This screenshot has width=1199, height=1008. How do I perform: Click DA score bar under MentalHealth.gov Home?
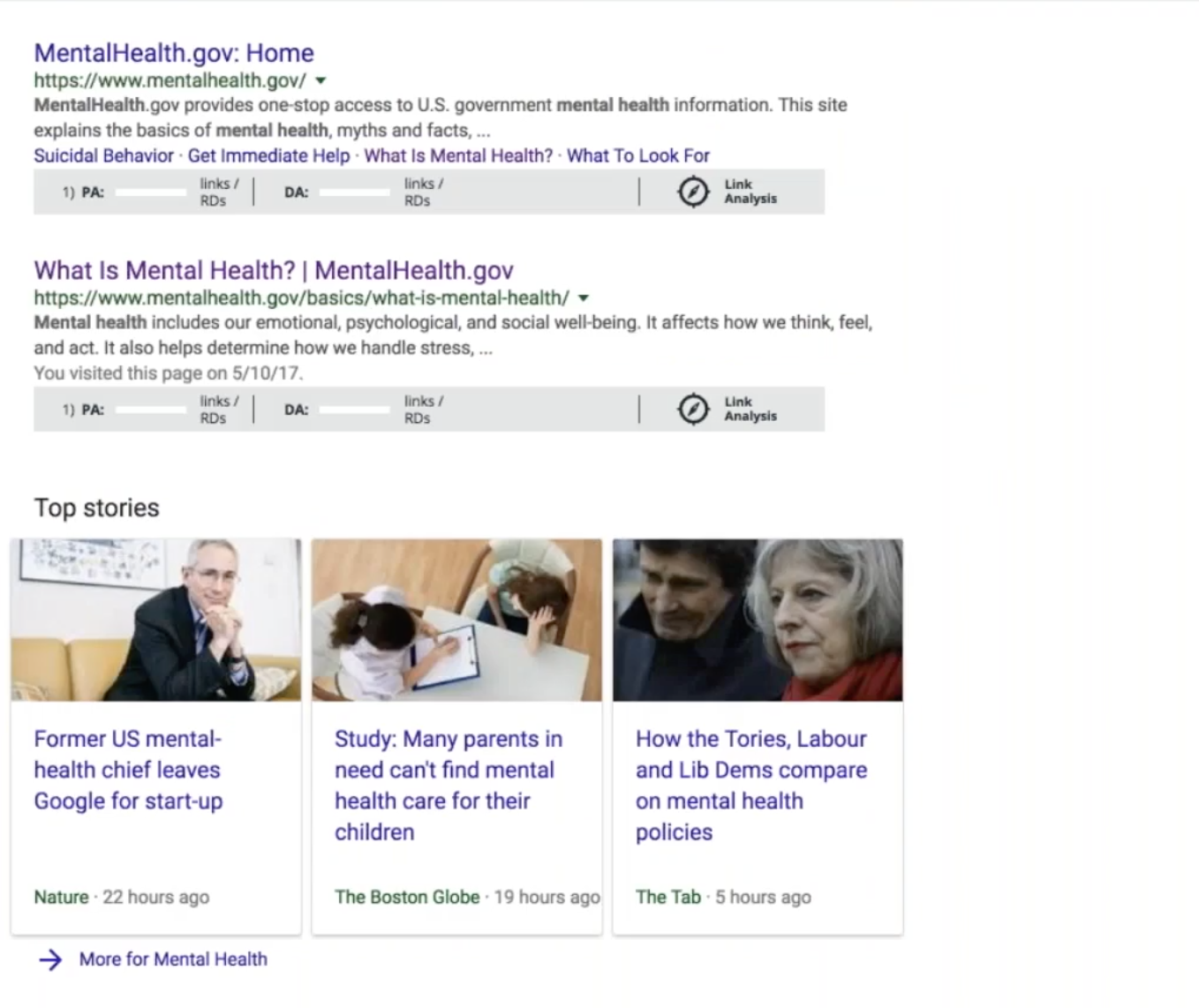coord(355,192)
